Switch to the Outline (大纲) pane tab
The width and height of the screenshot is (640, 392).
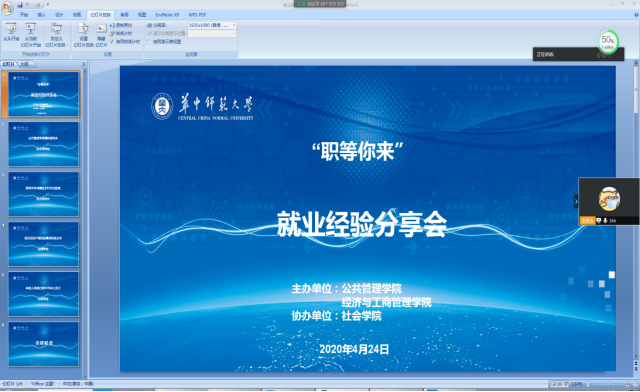coord(25,64)
